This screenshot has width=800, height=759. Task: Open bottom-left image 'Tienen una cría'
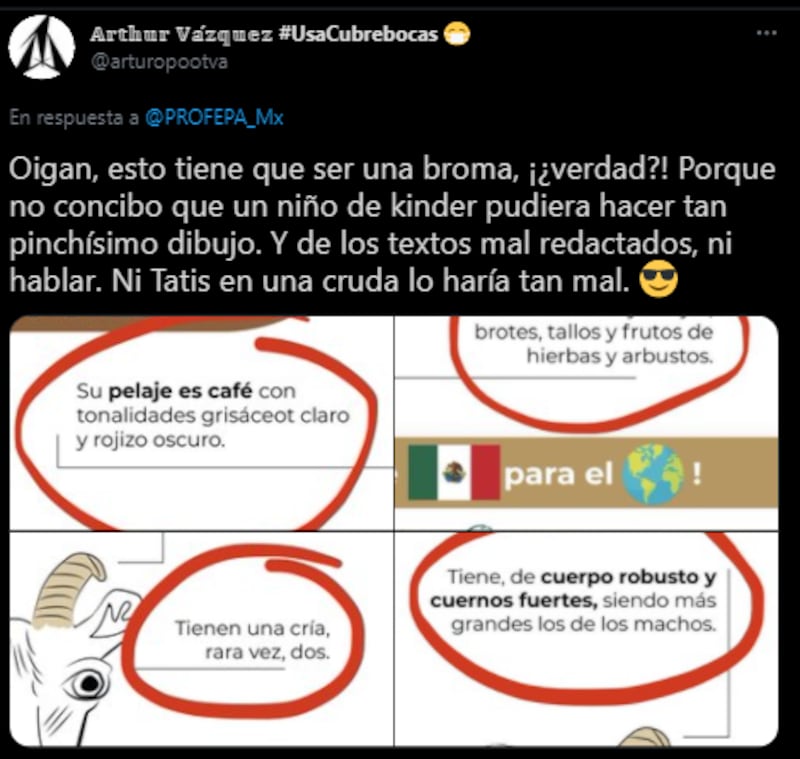(202, 639)
